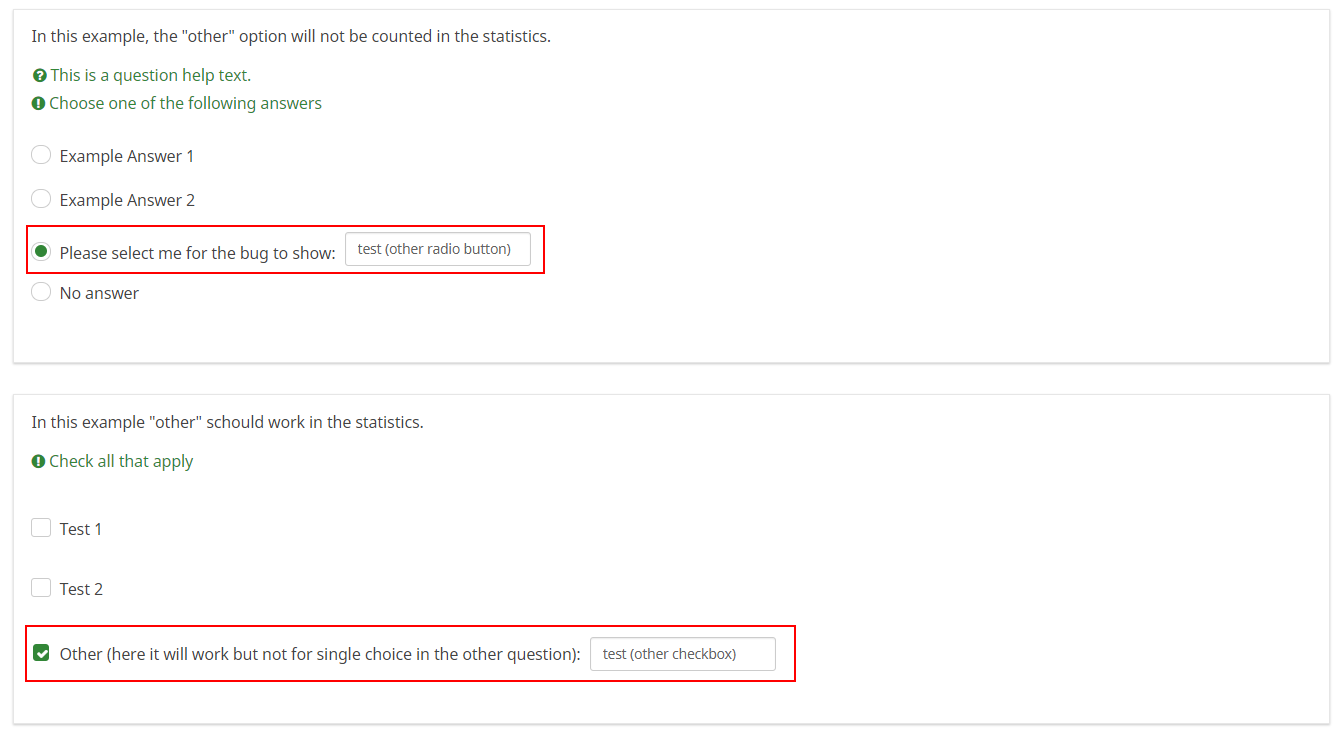Select the 'Example Answer 2' radio button
Image resolution: width=1336 pixels, height=735 pixels.
tap(41, 199)
